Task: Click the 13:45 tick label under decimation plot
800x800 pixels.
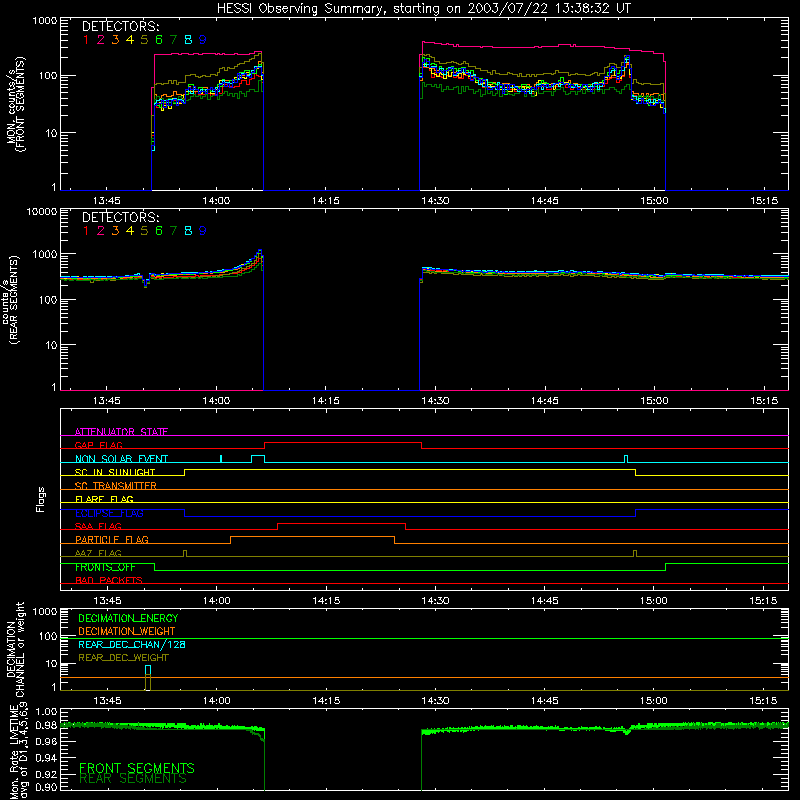Action: click(x=107, y=701)
